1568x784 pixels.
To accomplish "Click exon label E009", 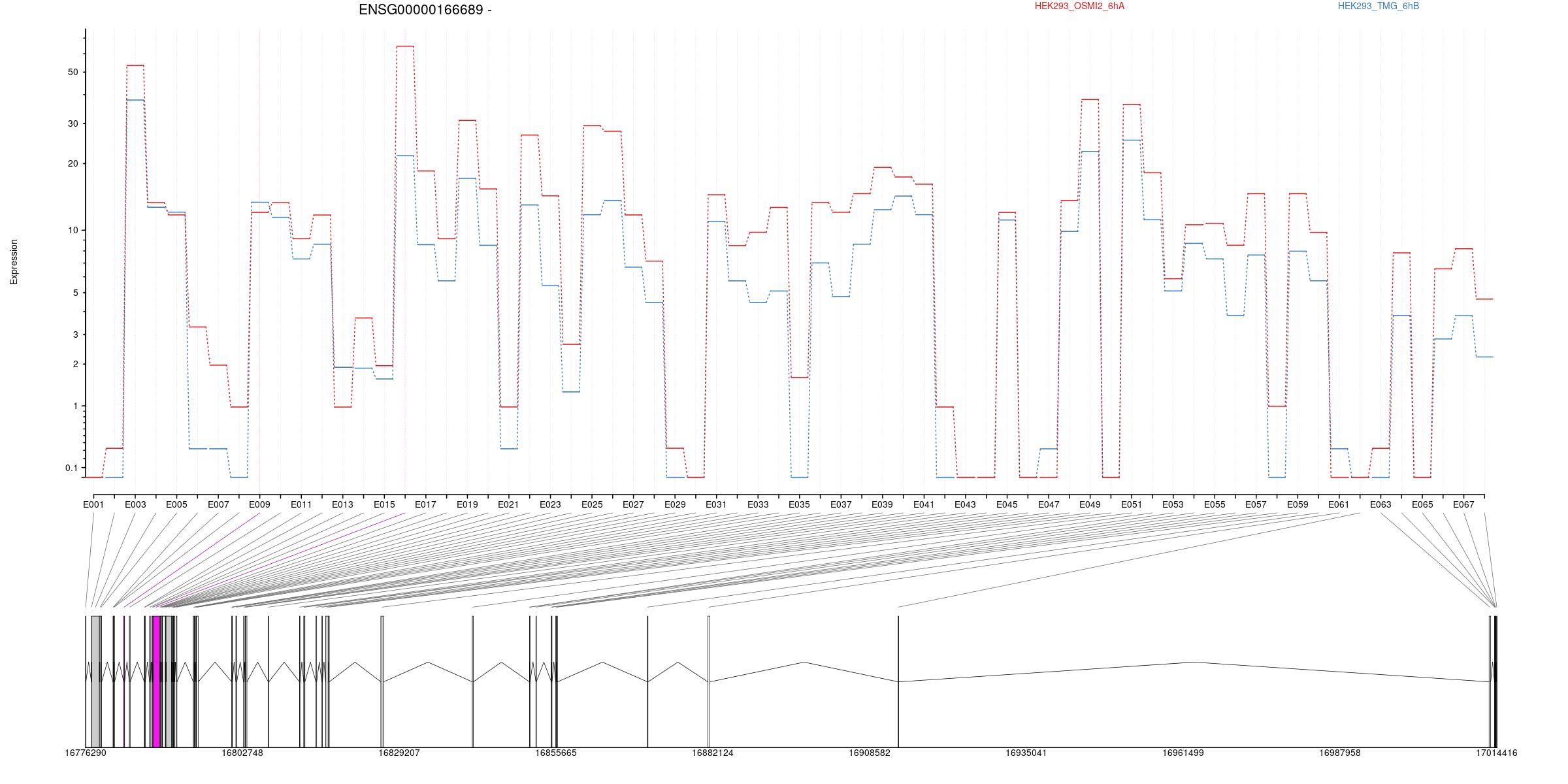I will (259, 504).
